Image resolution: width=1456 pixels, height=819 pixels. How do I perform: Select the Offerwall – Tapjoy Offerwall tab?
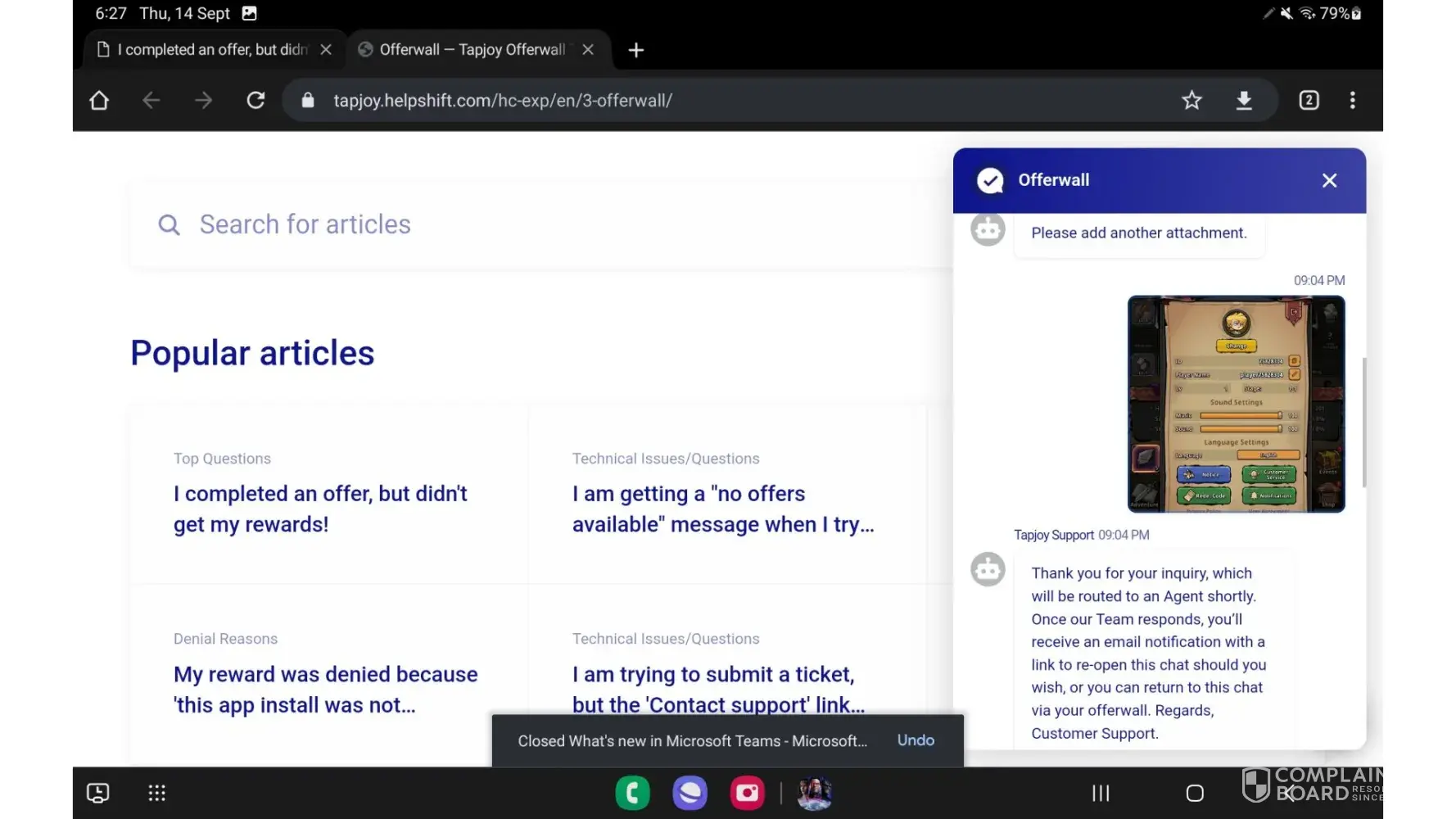[472, 50]
